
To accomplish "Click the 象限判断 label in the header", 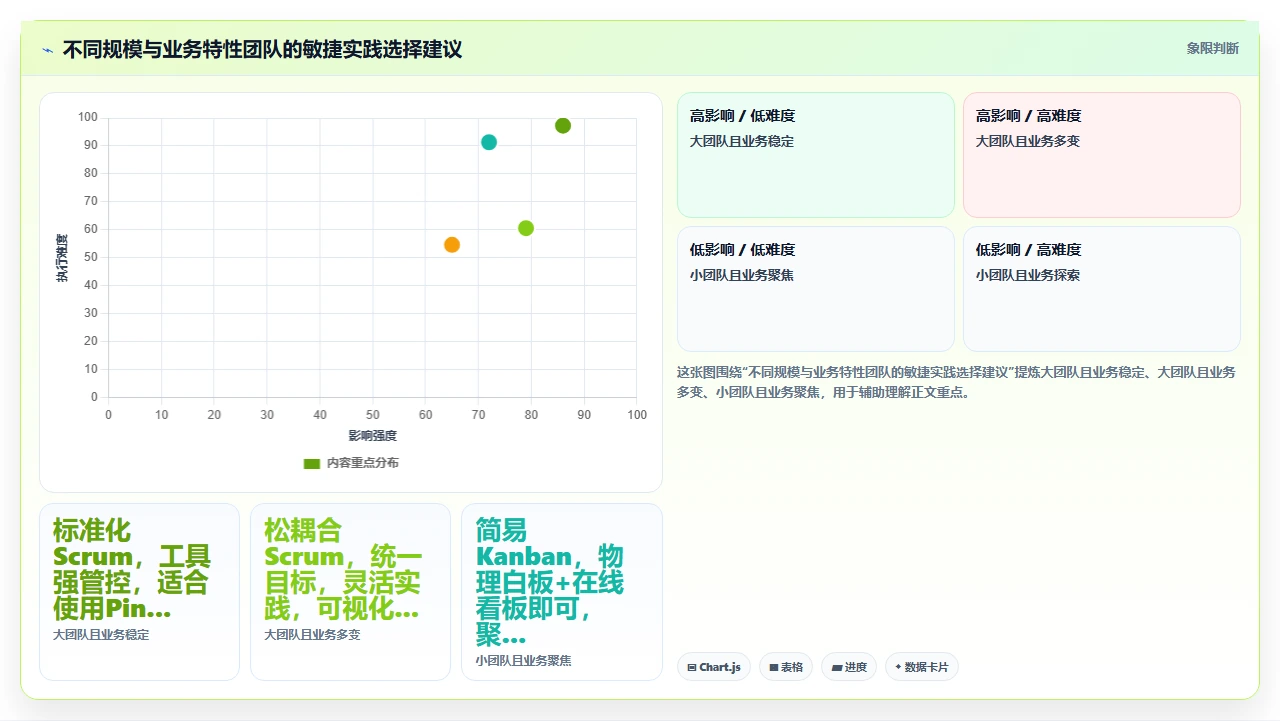I will coord(1212,48).
